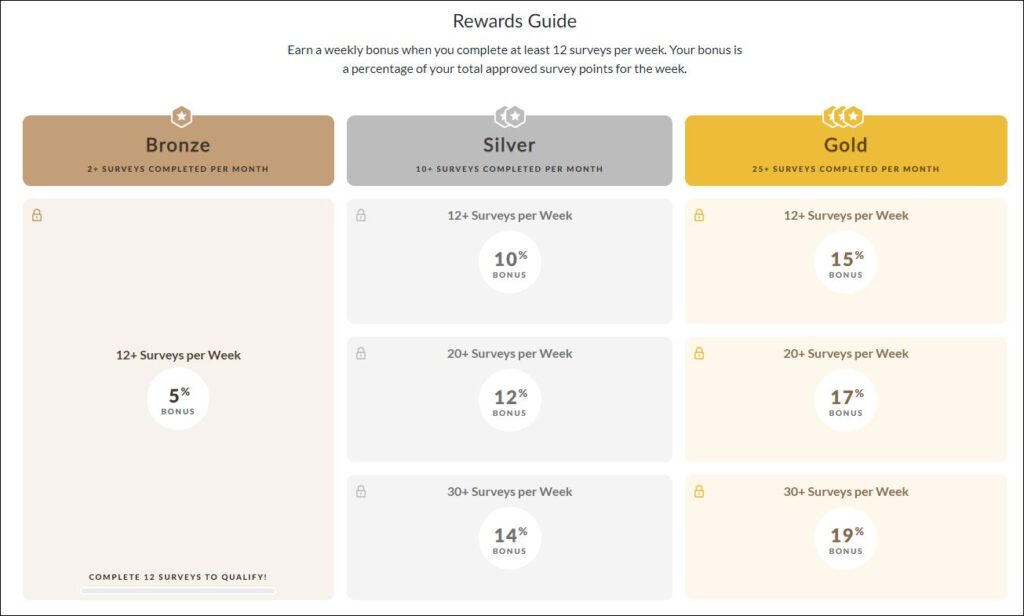
Task: Click Silver '20+ Surveys per Week' label
Action: (x=509, y=353)
